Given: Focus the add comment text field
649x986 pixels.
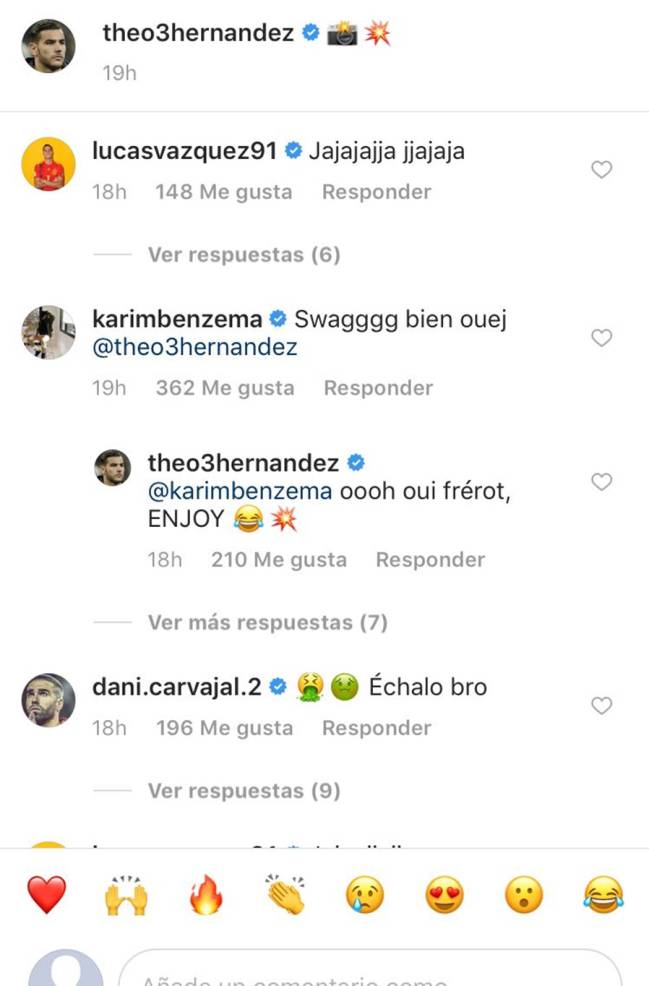Looking at the screenshot, I should click(370, 972).
